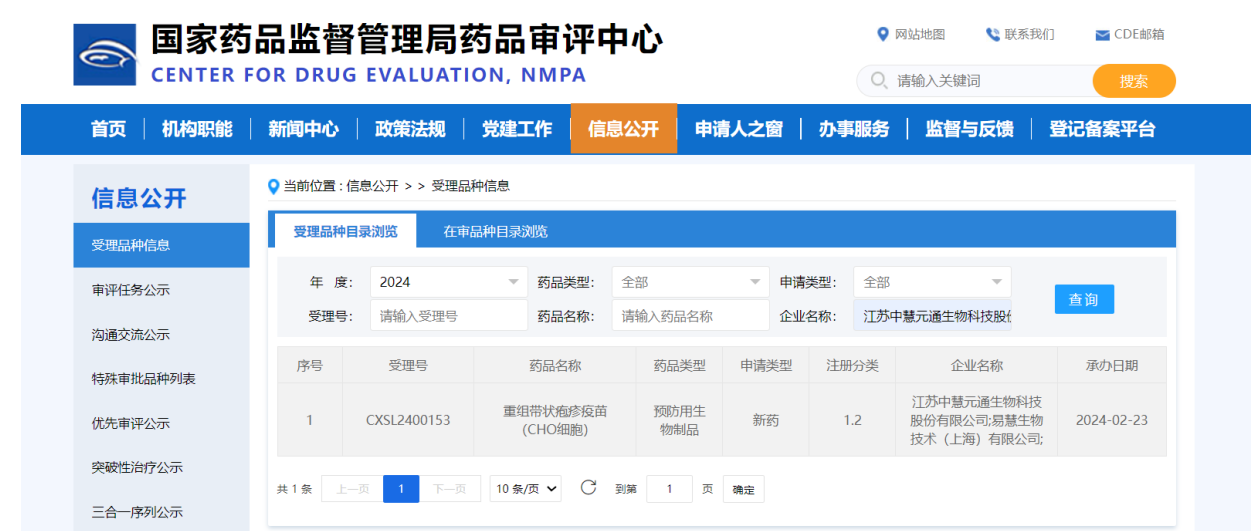1257x531 pixels.
Task: Open 优先审评公示 in sidebar
Action: tap(161, 423)
